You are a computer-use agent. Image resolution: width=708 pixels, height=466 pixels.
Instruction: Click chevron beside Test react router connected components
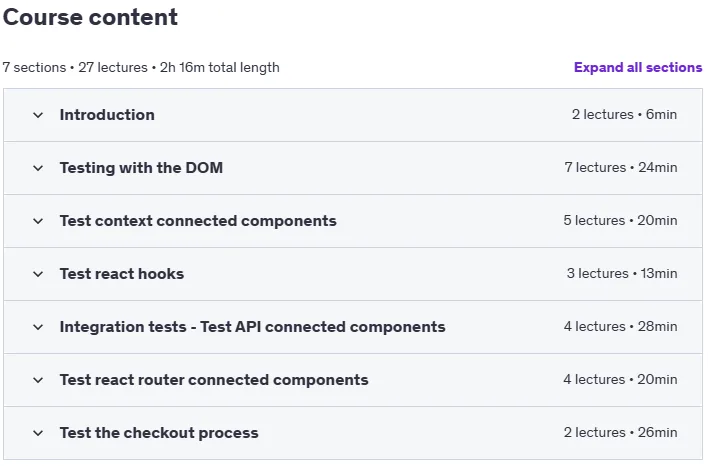click(x=38, y=380)
